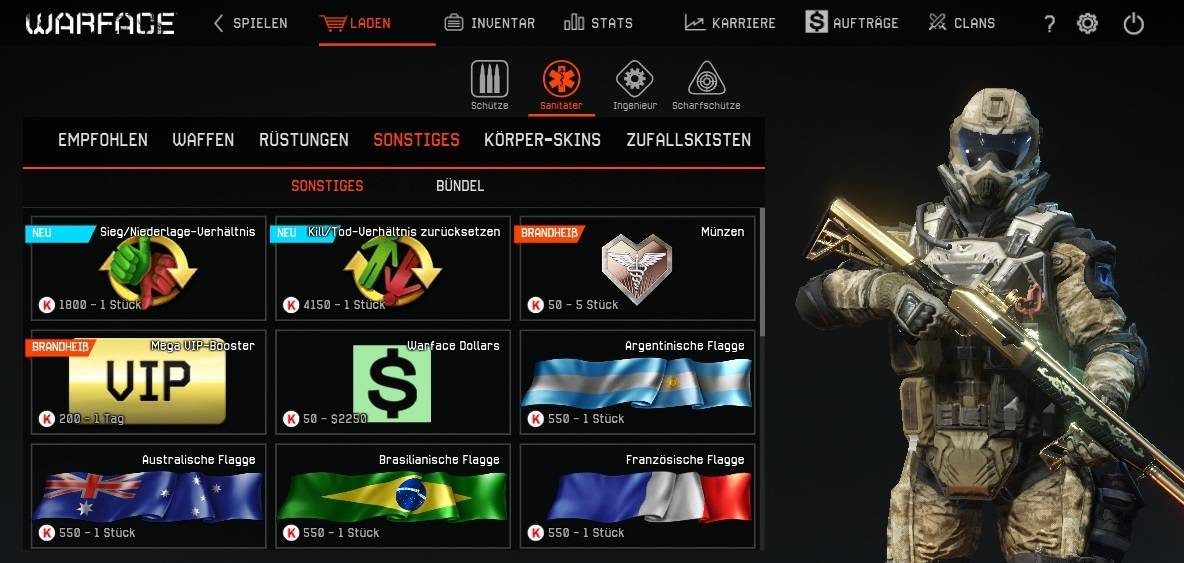Select the Warface Dollars item
This screenshot has height=563, width=1184.
click(x=393, y=382)
